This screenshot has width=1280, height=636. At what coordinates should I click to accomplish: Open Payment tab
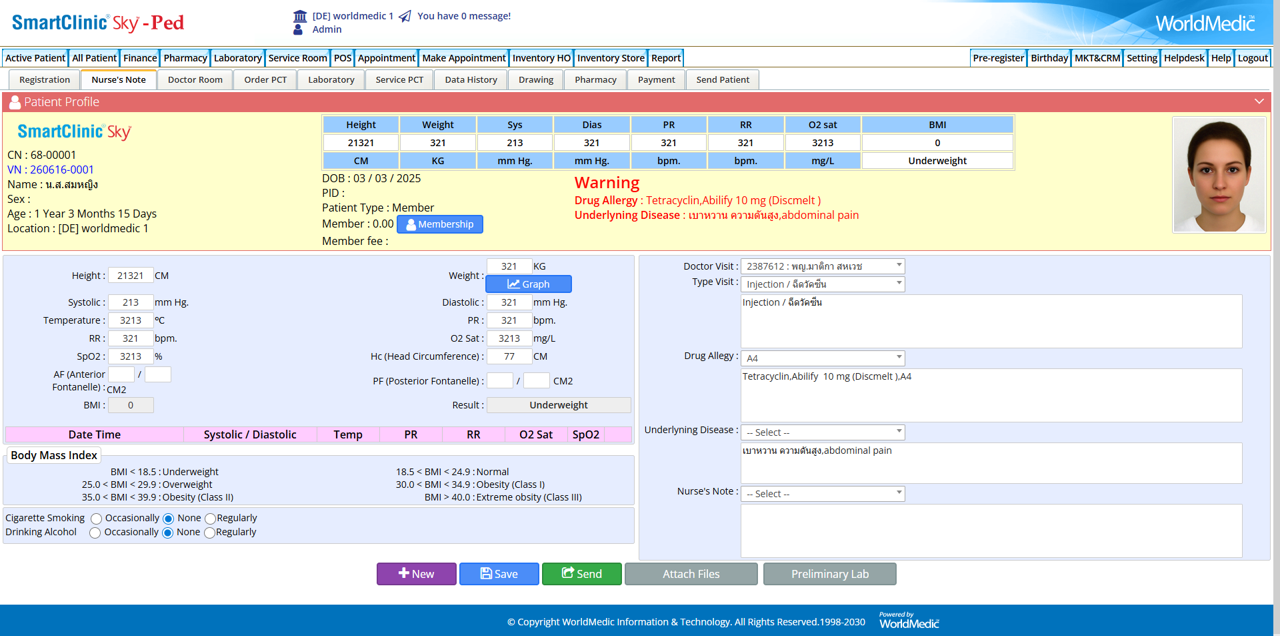tap(656, 80)
